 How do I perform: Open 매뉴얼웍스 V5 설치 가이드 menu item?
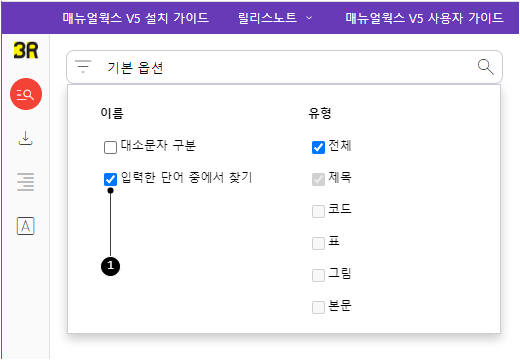(x=136, y=18)
